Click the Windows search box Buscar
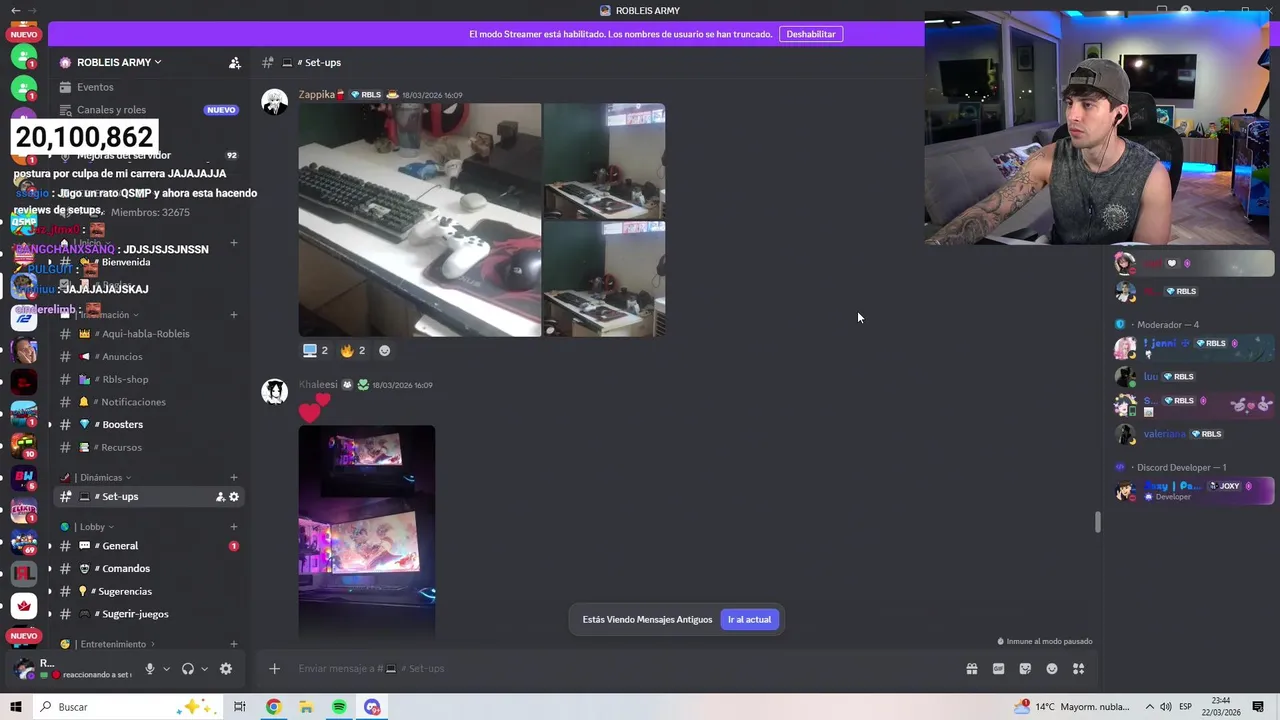The image size is (1280, 720). 130,707
